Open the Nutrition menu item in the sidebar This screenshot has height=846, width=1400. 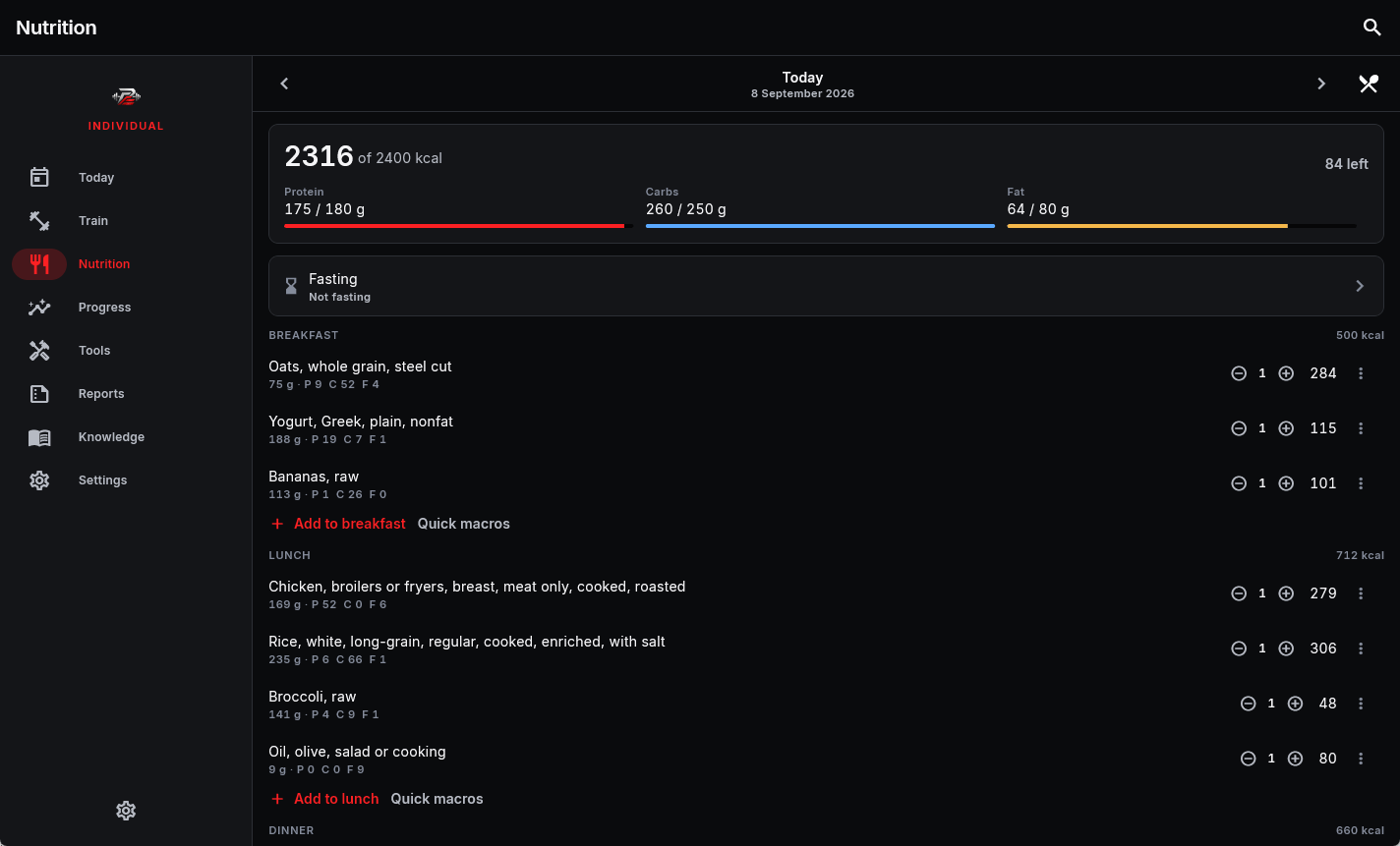click(x=126, y=264)
